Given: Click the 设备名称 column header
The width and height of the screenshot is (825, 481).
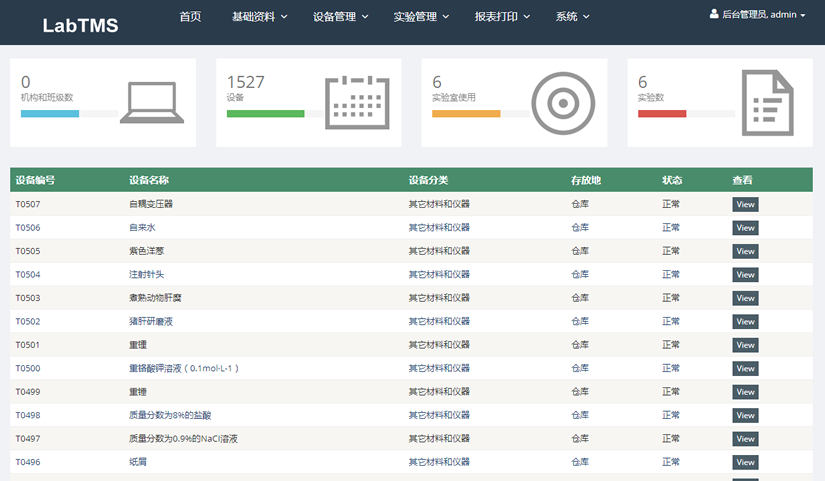Looking at the screenshot, I should click(149, 180).
